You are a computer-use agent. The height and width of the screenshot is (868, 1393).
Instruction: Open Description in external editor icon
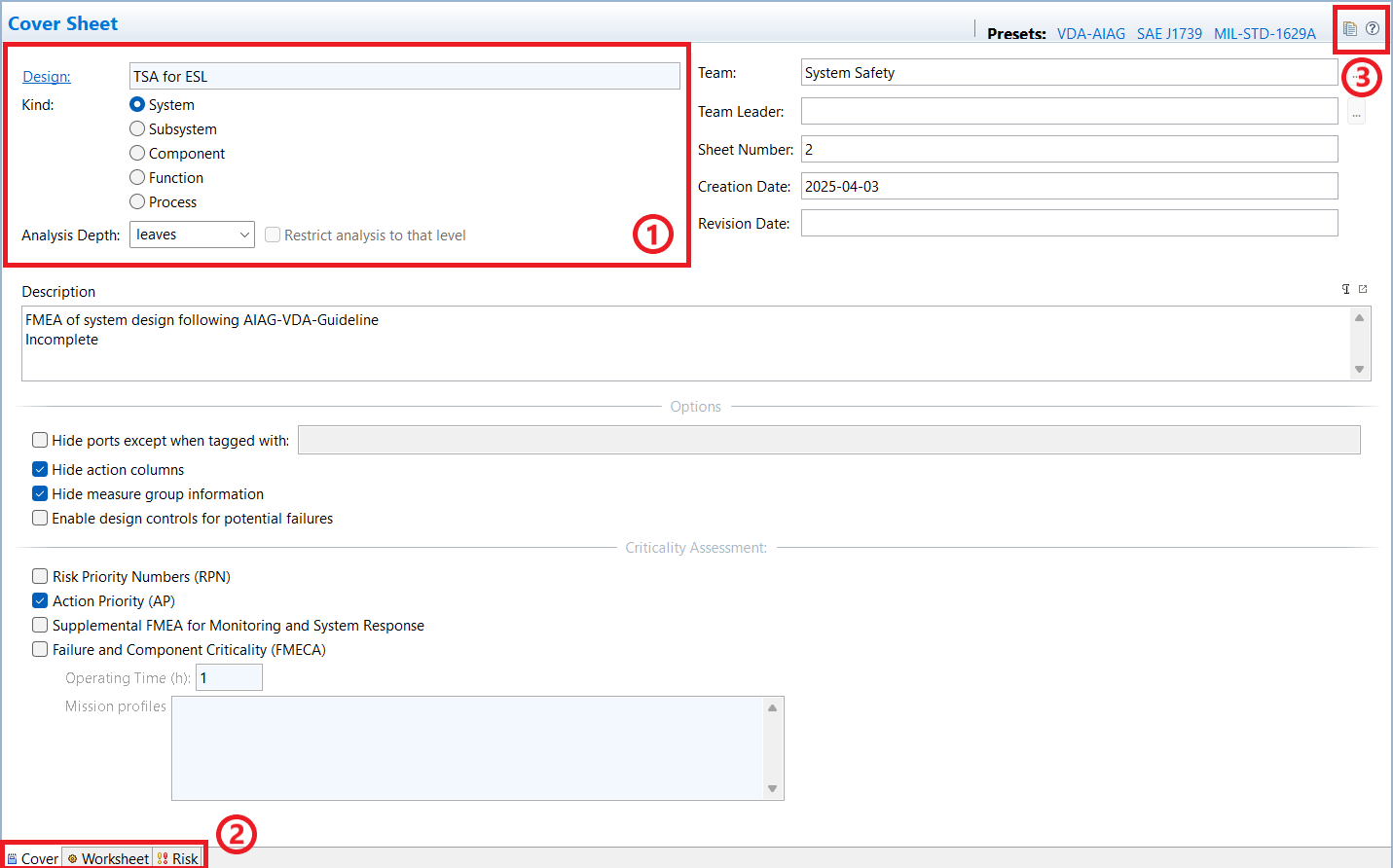(1363, 289)
